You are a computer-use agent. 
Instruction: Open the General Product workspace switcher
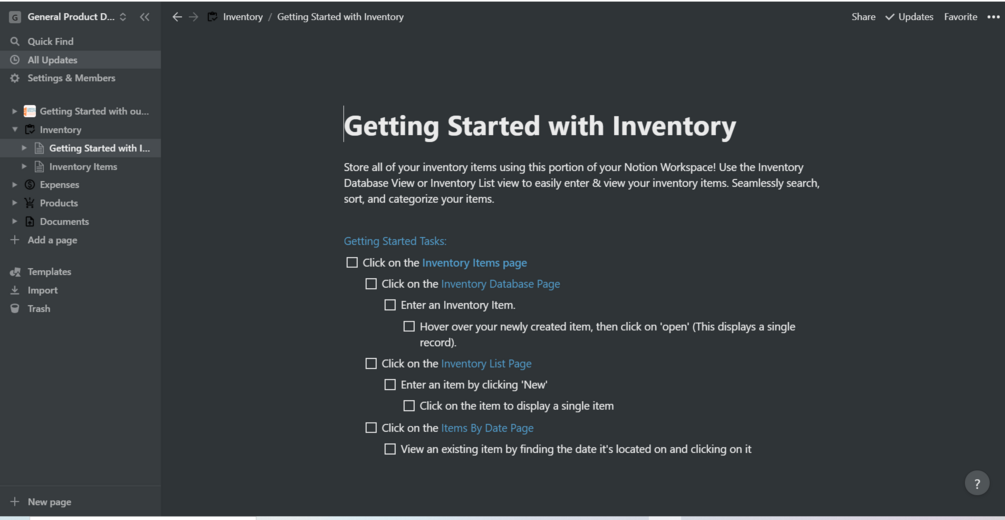coord(68,17)
